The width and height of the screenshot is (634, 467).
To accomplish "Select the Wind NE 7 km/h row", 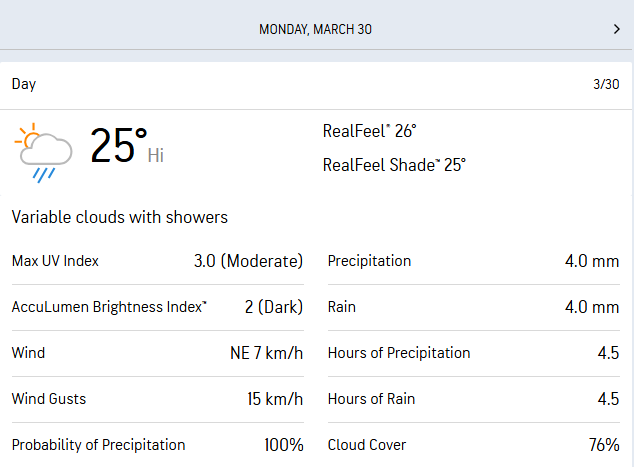I will click(x=157, y=353).
